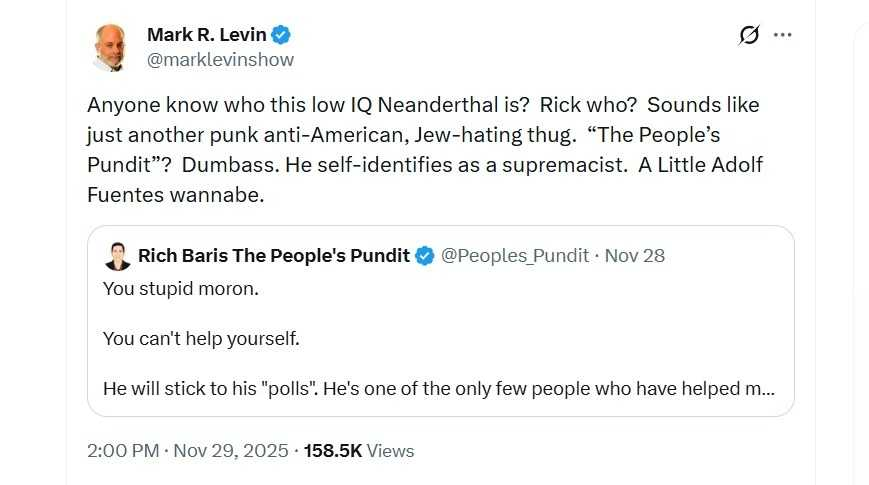This screenshot has height=485, width=869.
Task: Click the @marklevinshow handle
Action: [x=220, y=60]
